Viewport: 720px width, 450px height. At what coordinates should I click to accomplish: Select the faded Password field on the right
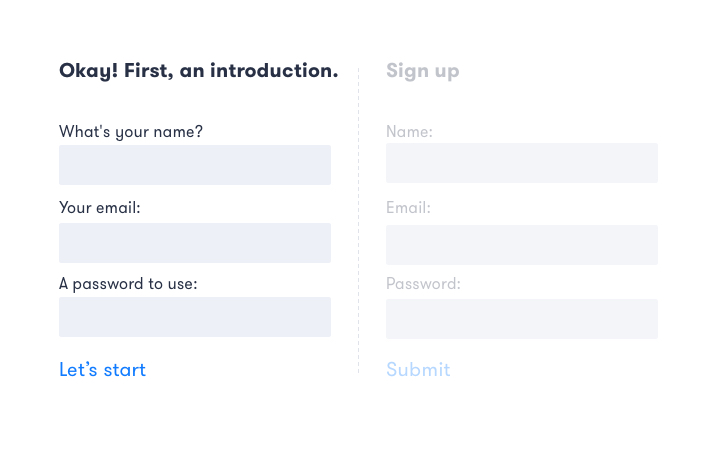point(522,319)
